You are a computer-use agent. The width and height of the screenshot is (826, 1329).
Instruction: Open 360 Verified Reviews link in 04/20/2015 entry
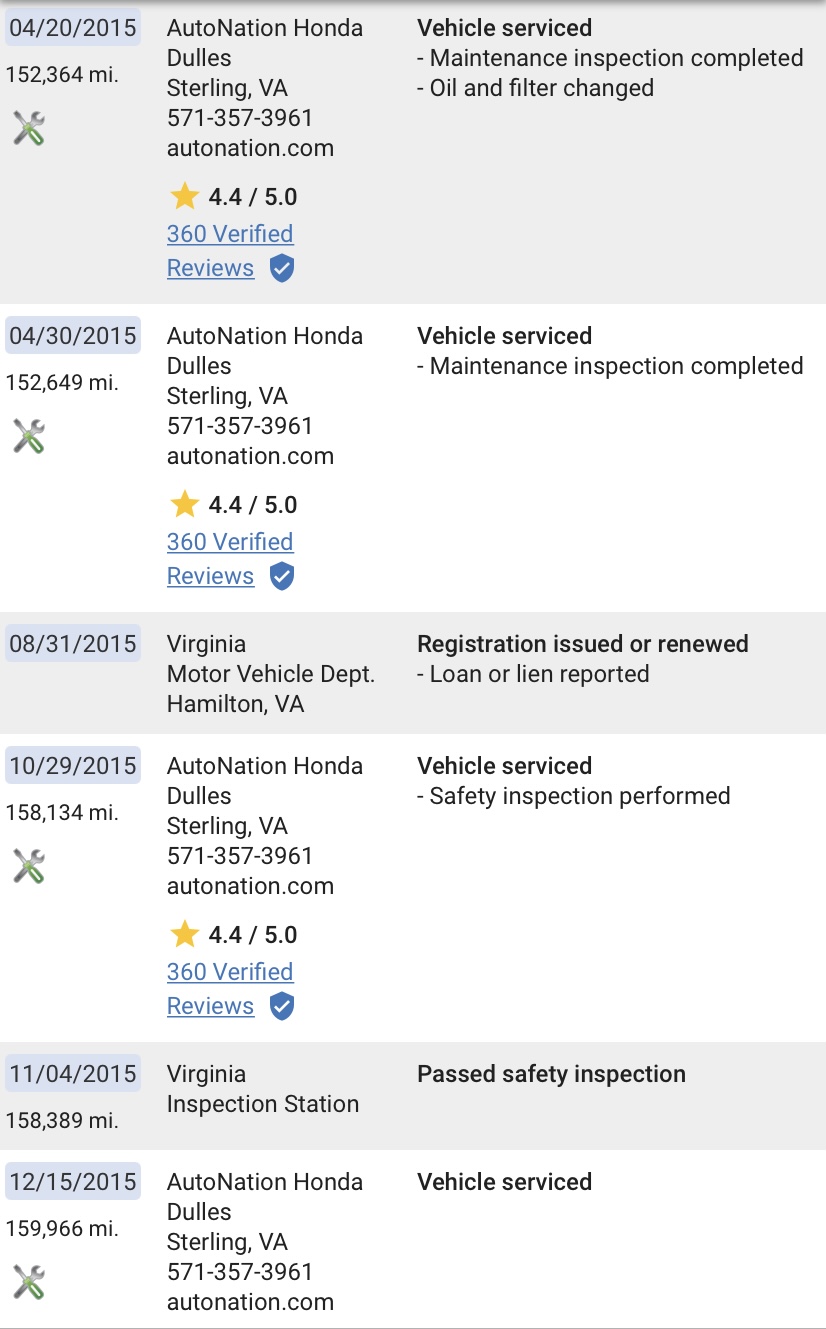click(x=230, y=251)
